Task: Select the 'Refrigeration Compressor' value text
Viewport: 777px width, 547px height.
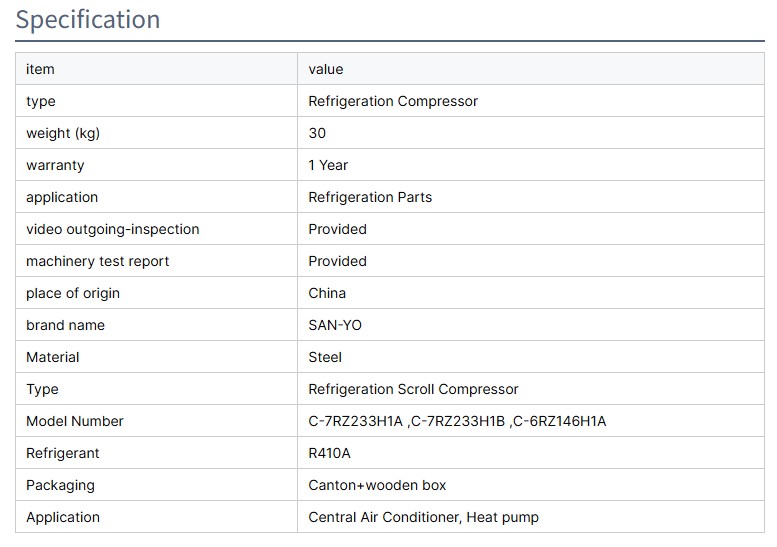Action: (393, 101)
